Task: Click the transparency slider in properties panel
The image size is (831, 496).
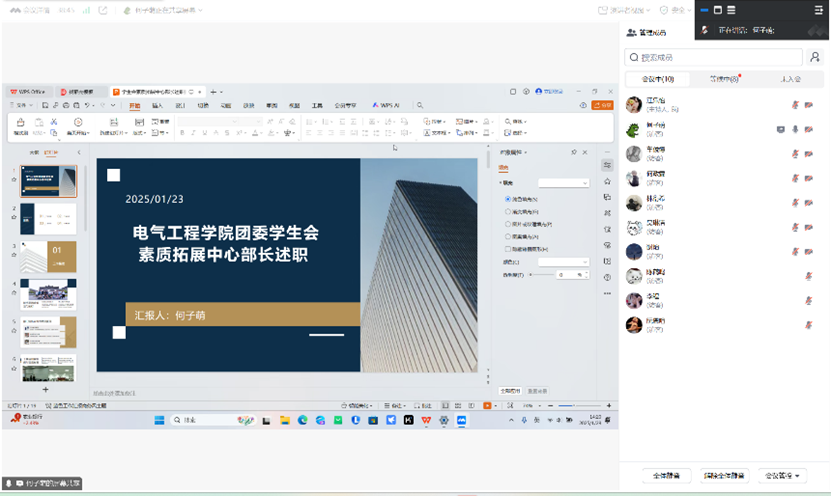Action: tap(540, 274)
